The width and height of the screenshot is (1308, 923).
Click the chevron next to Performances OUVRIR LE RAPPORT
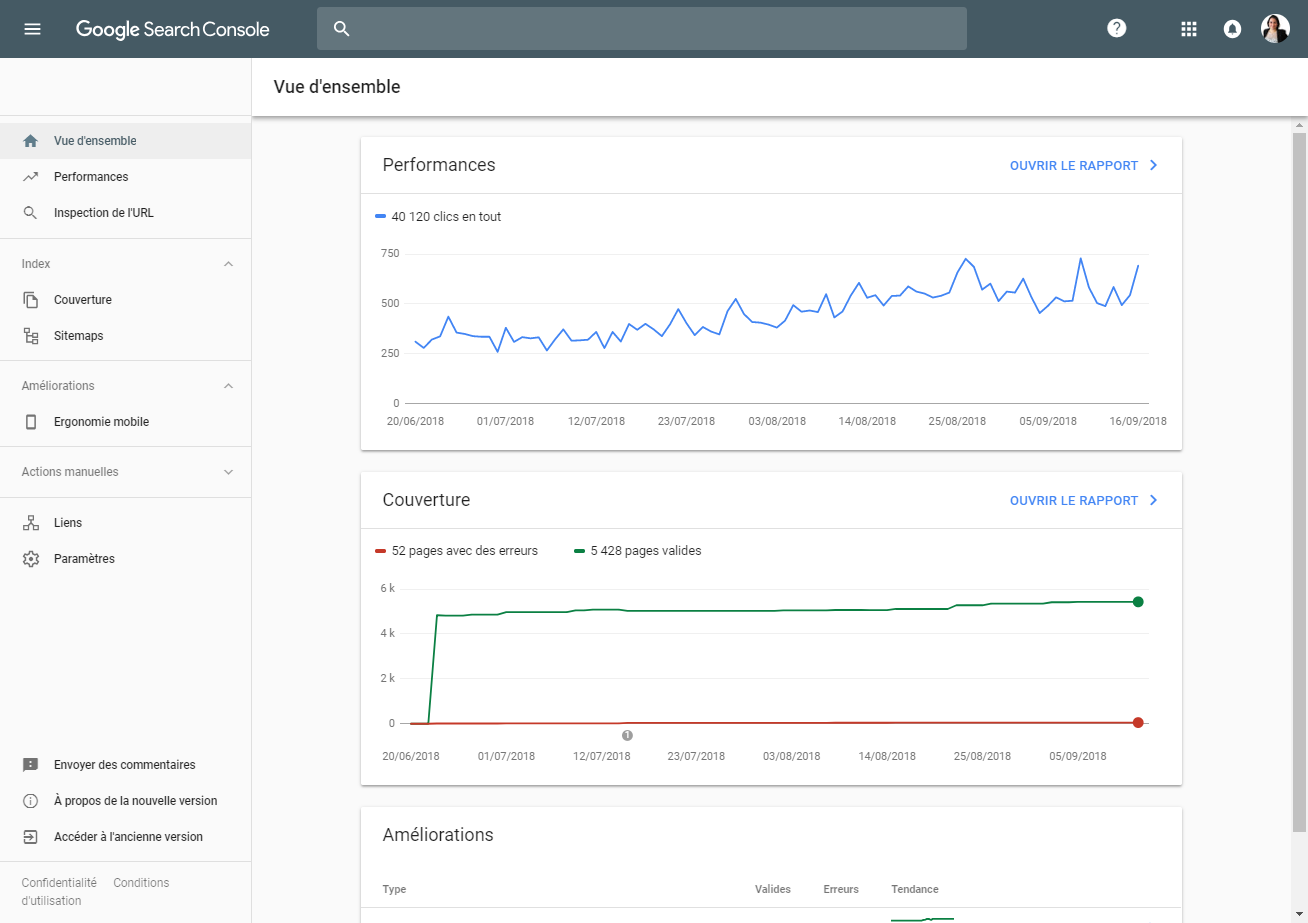[1153, 166]
